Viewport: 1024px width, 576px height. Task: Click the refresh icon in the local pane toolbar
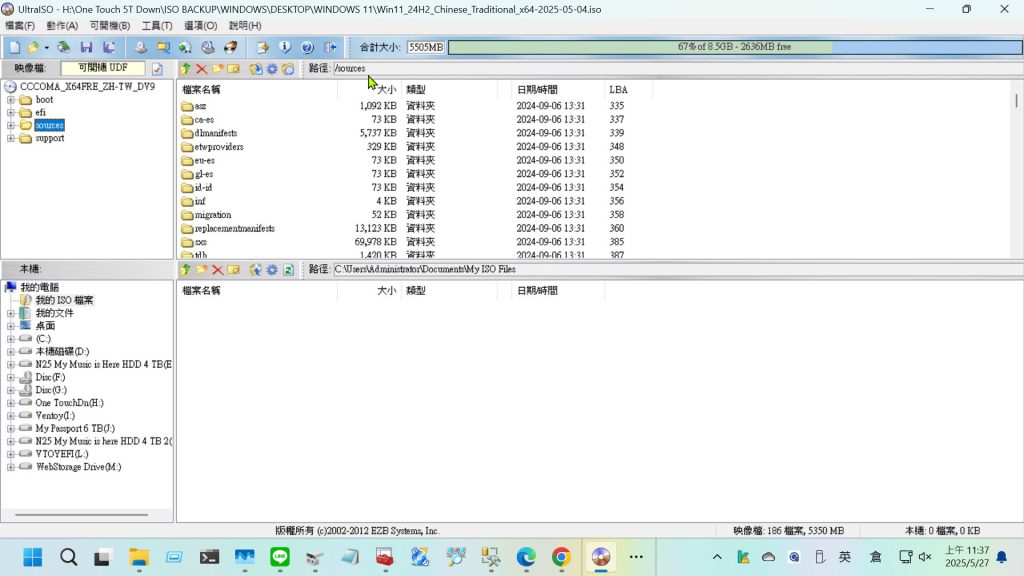click(x=288, y=270)
